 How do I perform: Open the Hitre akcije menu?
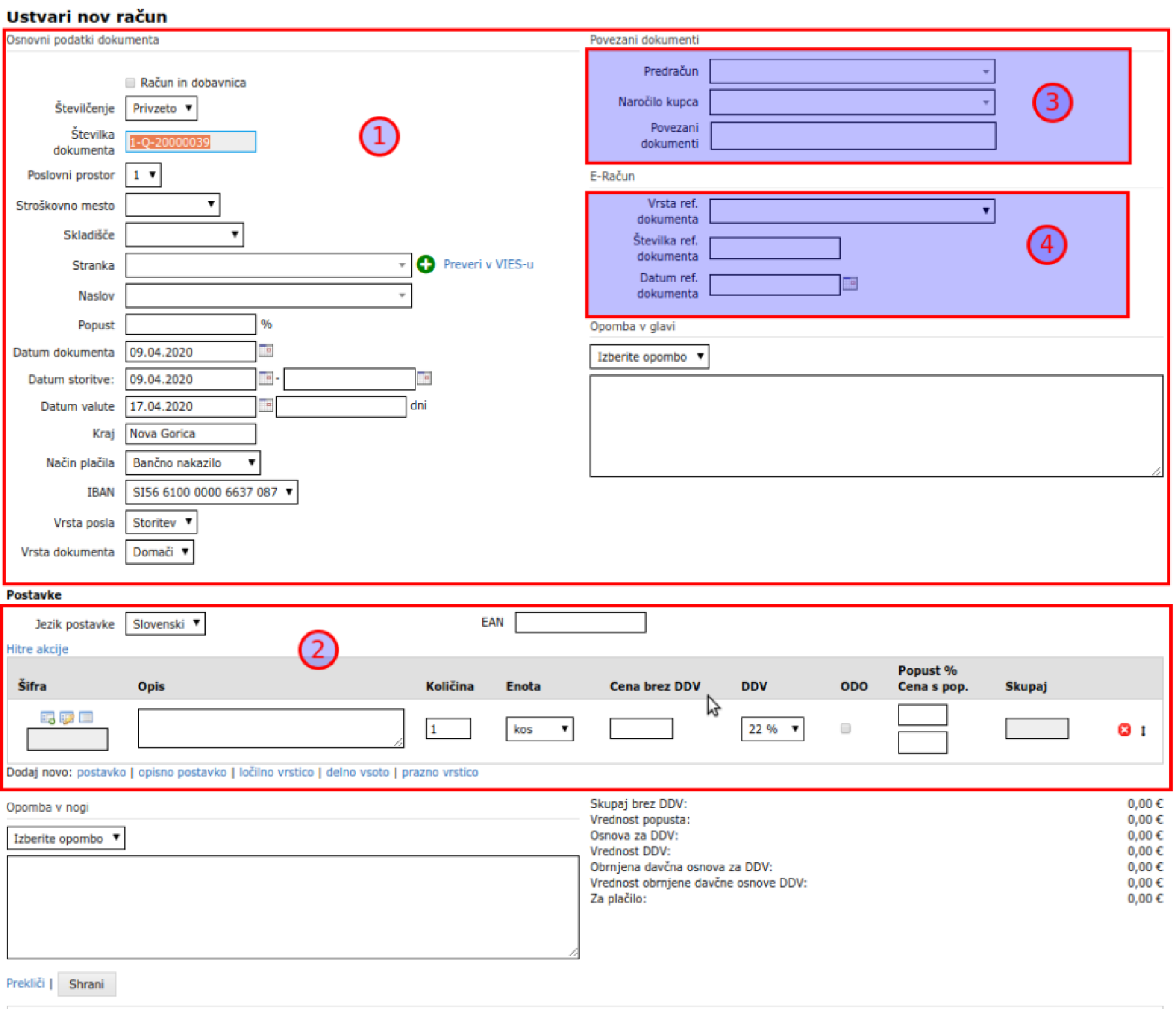coord(37,649)
